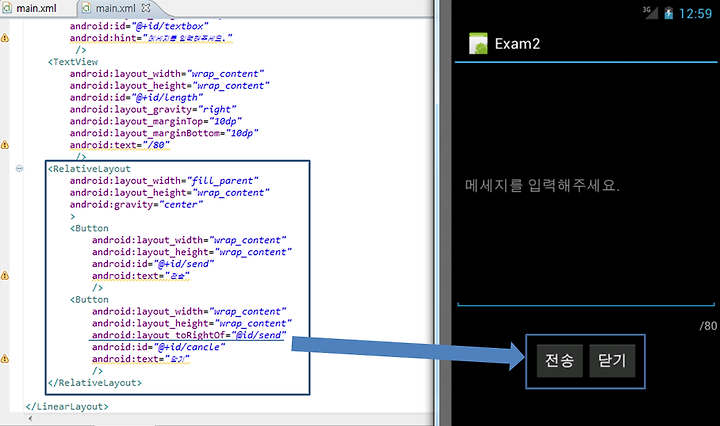Tap the message input field with Korean hint
Viewport: 720px width, 426px height.
[x=585, y=186]
